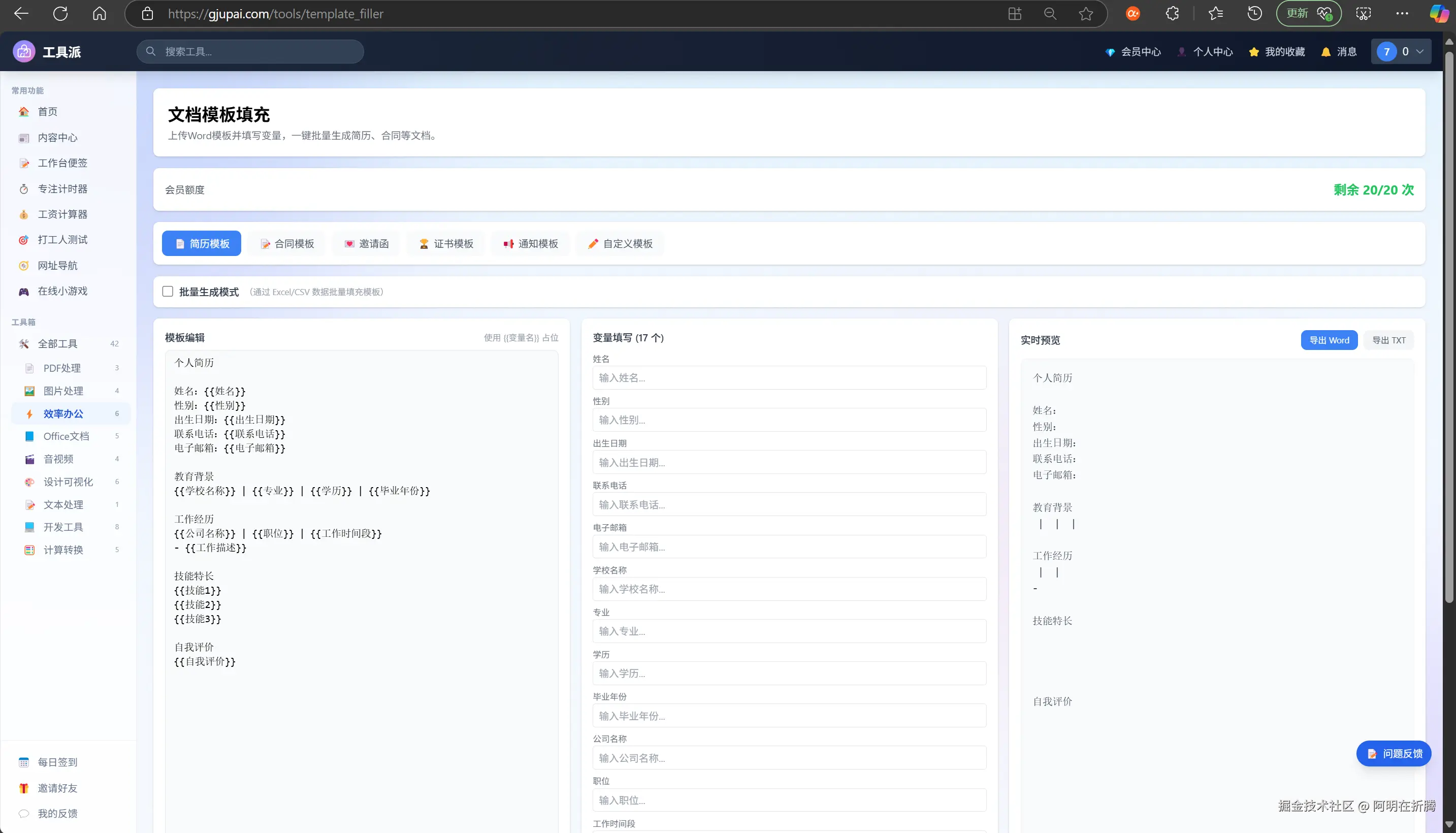Image resolution: width=1456 pixels, height=833 pixels.
Task: Switch to 自定义模板 tab
Action: click(620, 244)
